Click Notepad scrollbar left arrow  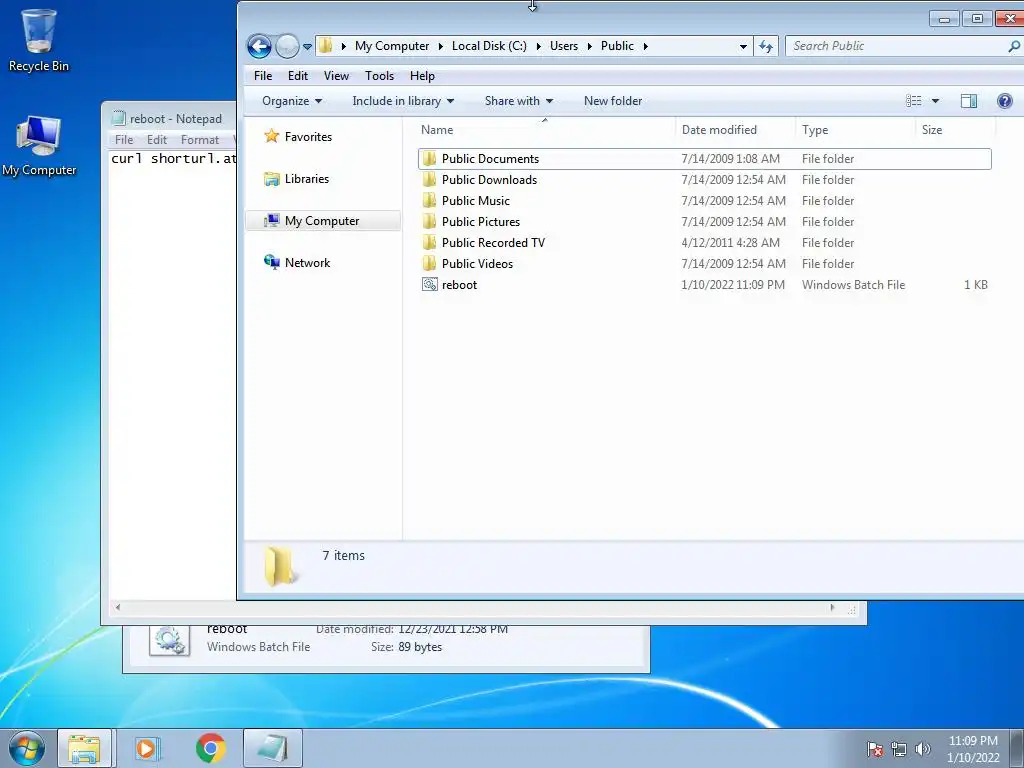pos(118,608)
